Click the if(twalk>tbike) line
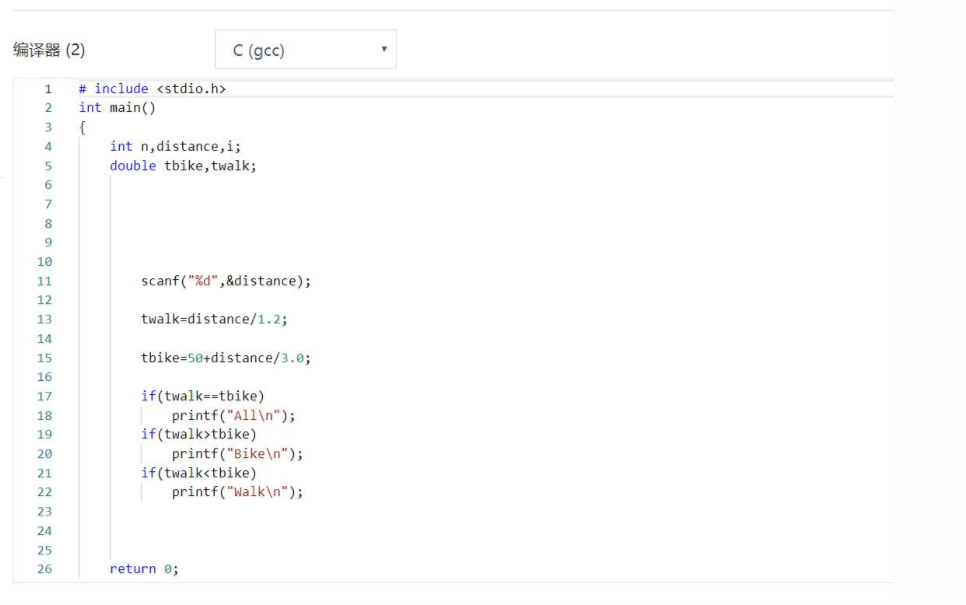 (x=199, y=434)
